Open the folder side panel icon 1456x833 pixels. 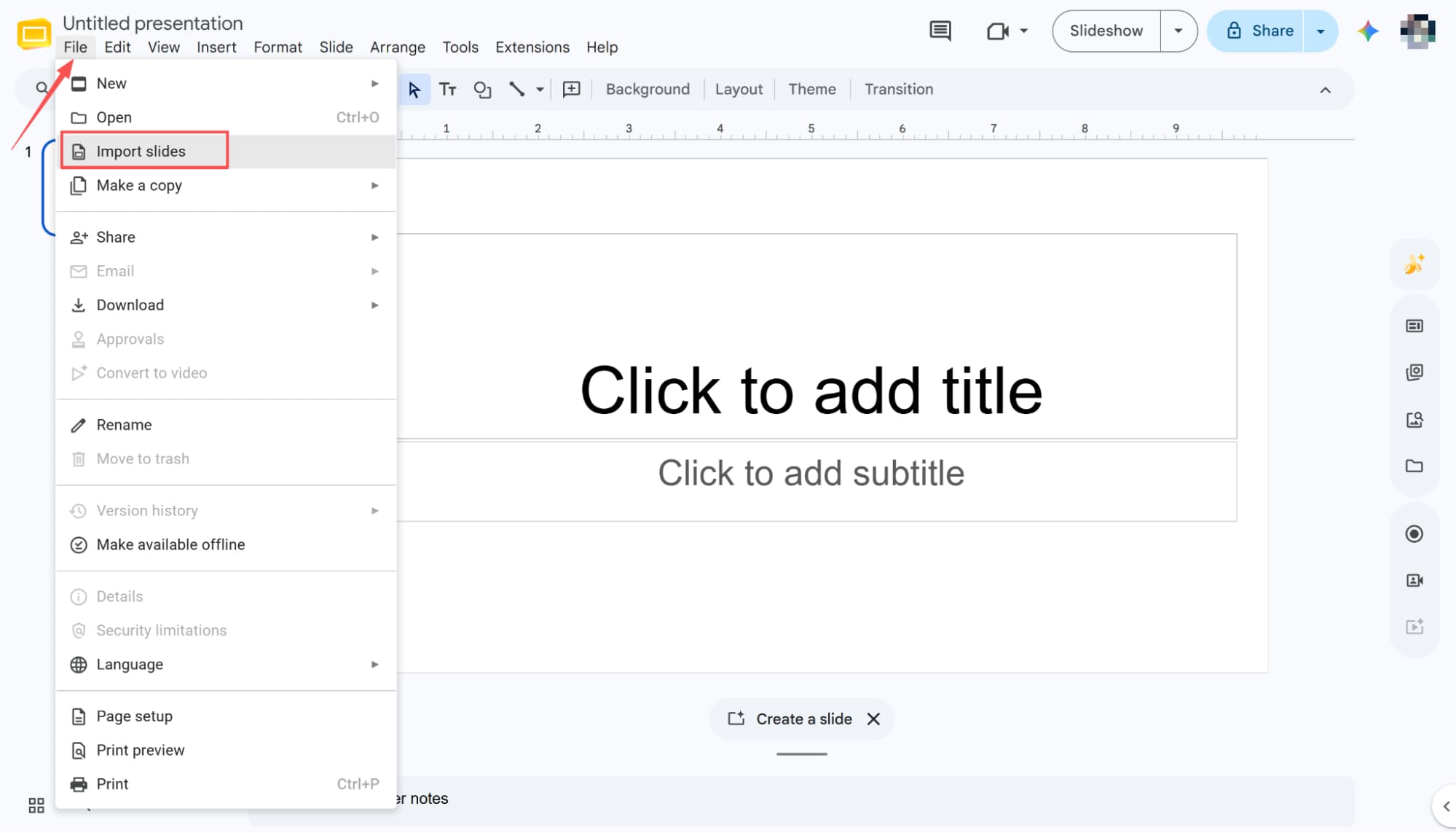[x=1414, y=466]
